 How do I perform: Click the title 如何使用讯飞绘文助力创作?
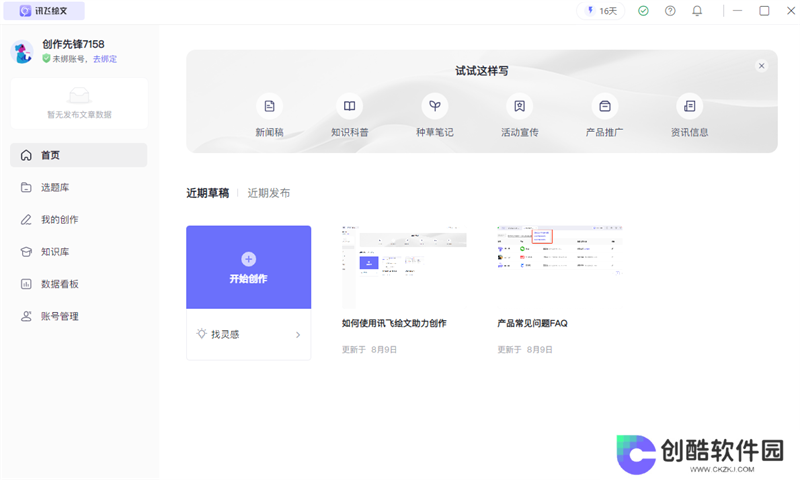(394, 323)
